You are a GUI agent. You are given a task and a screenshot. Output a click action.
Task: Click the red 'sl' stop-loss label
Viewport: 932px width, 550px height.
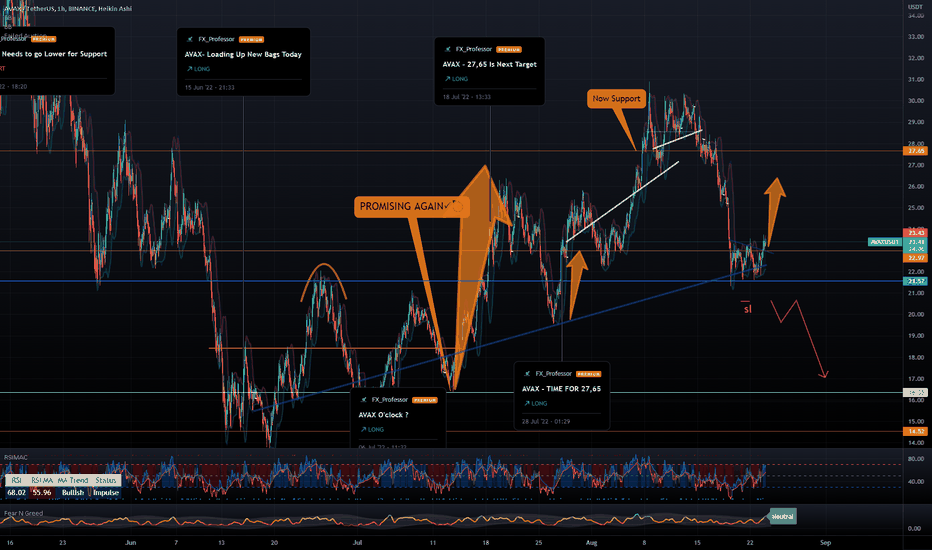(747, 309)
